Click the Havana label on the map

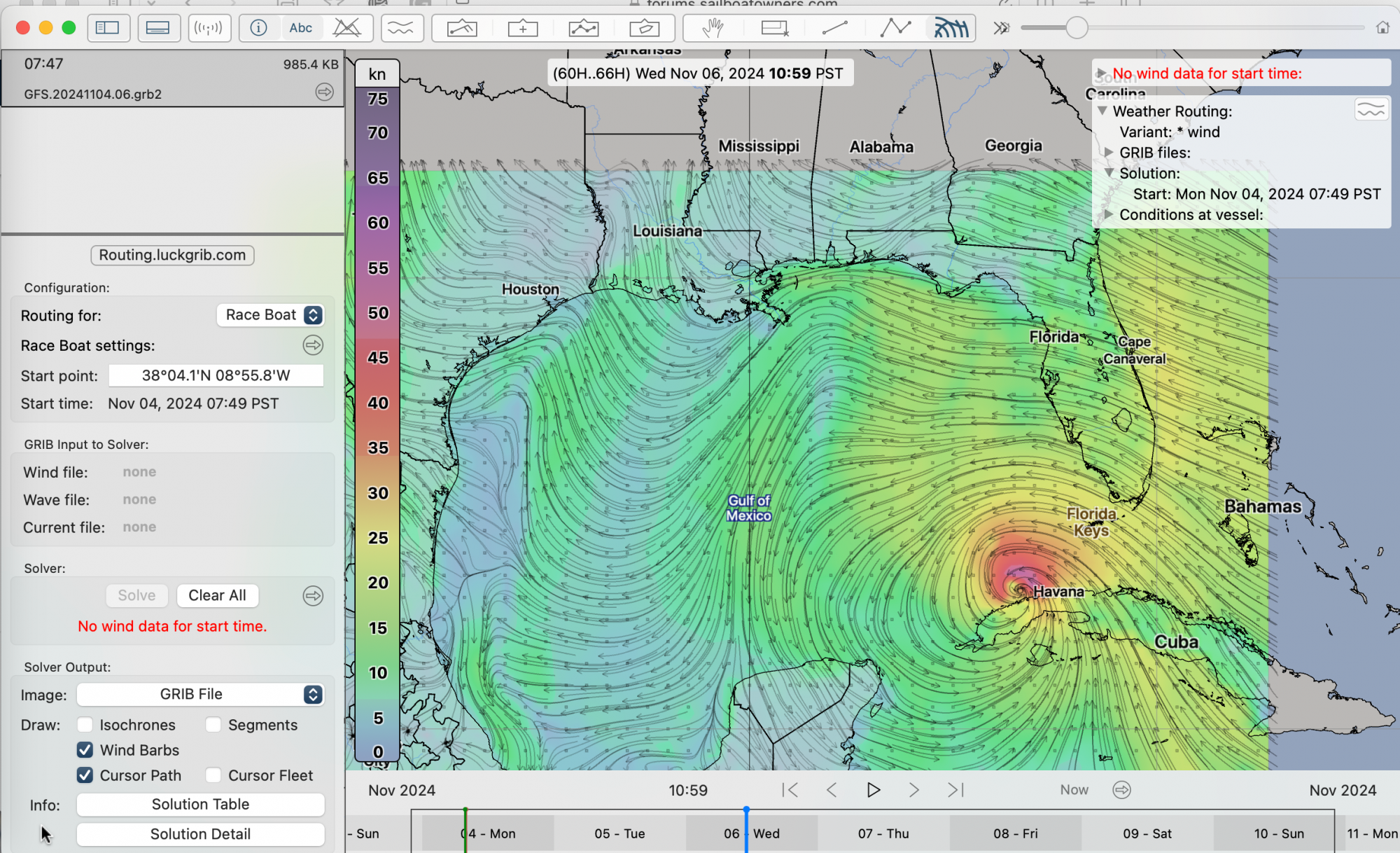(x=1058, y=592)
